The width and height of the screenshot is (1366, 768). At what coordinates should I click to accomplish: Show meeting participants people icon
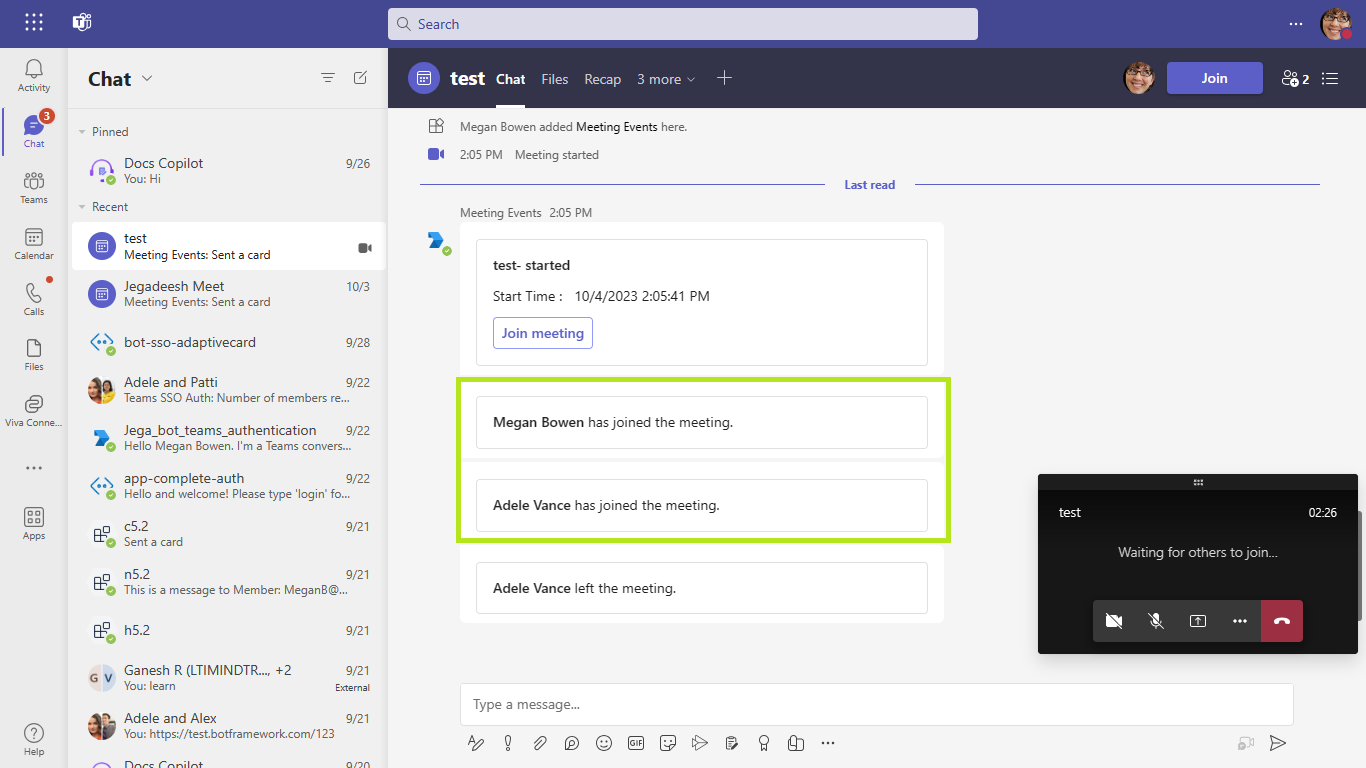point(1295,78)
